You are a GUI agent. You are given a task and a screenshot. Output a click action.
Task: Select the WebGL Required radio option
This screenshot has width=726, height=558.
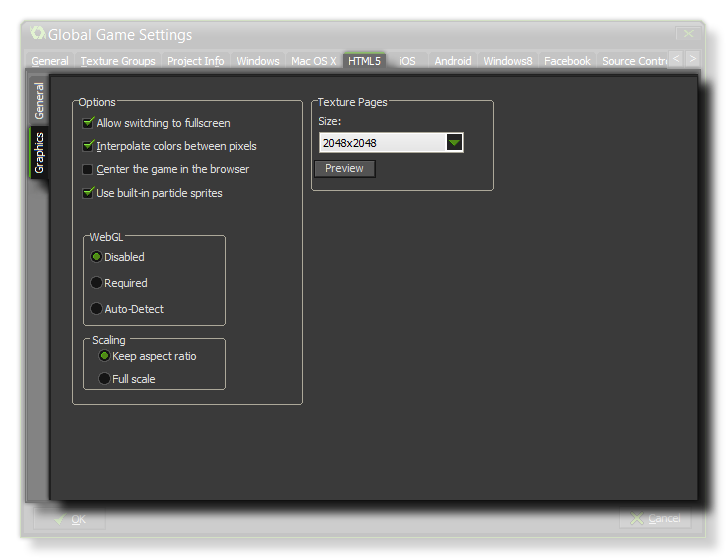pyautogui.click(x=97, y=283)
